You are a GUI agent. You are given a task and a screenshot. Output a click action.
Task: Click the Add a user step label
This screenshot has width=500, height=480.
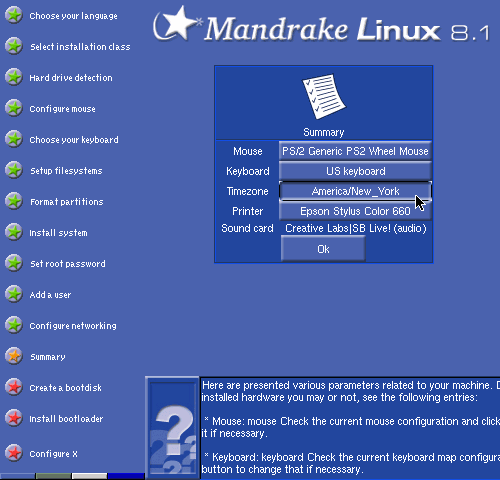(x=50, y=295)
